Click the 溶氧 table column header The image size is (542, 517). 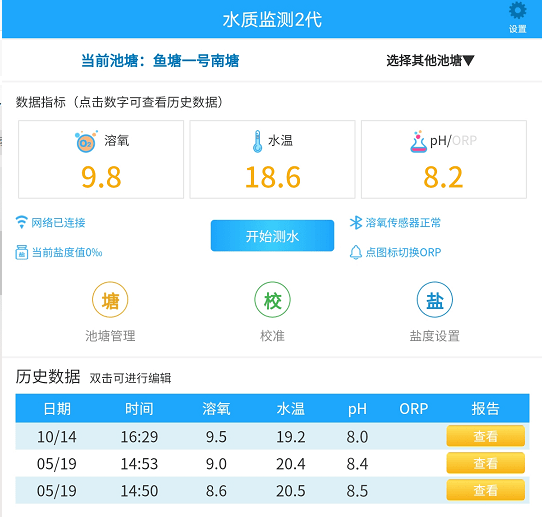pyautogui.click(x=216, y=409)
